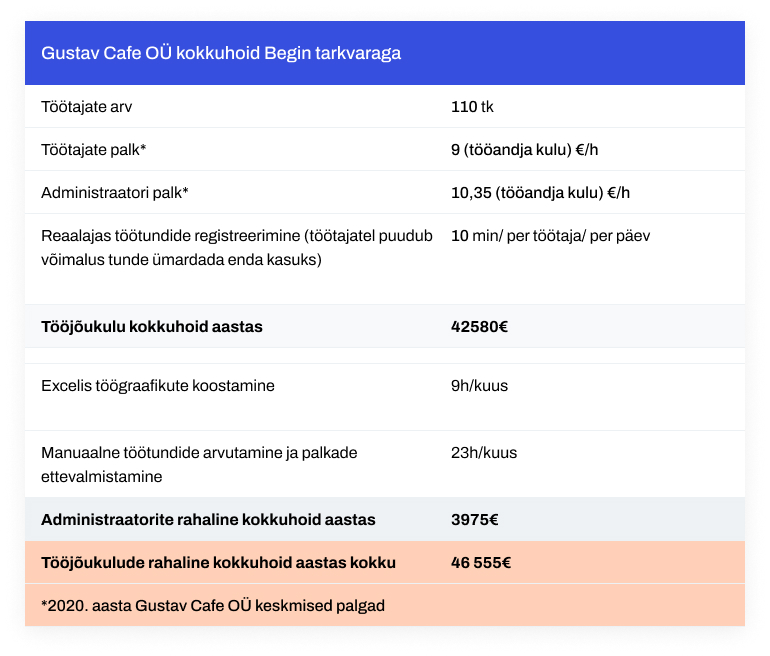
Task: Click the '3975€' value
Action: (x=474, y=519)
